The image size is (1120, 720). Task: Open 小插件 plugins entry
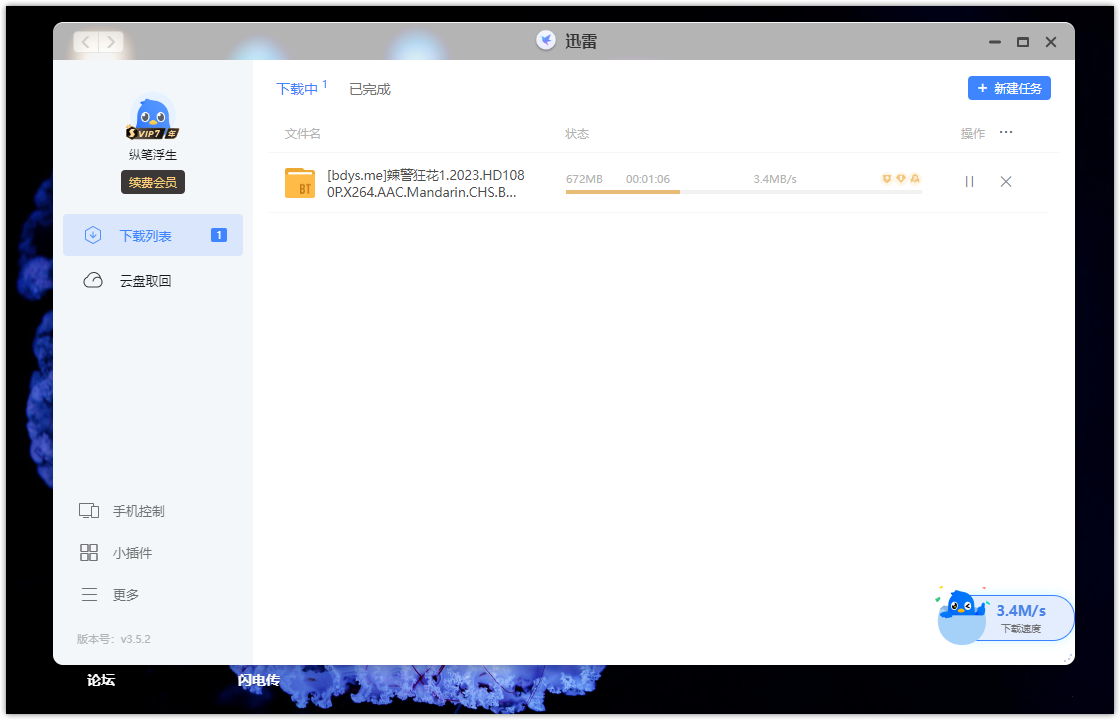(132, 553)
